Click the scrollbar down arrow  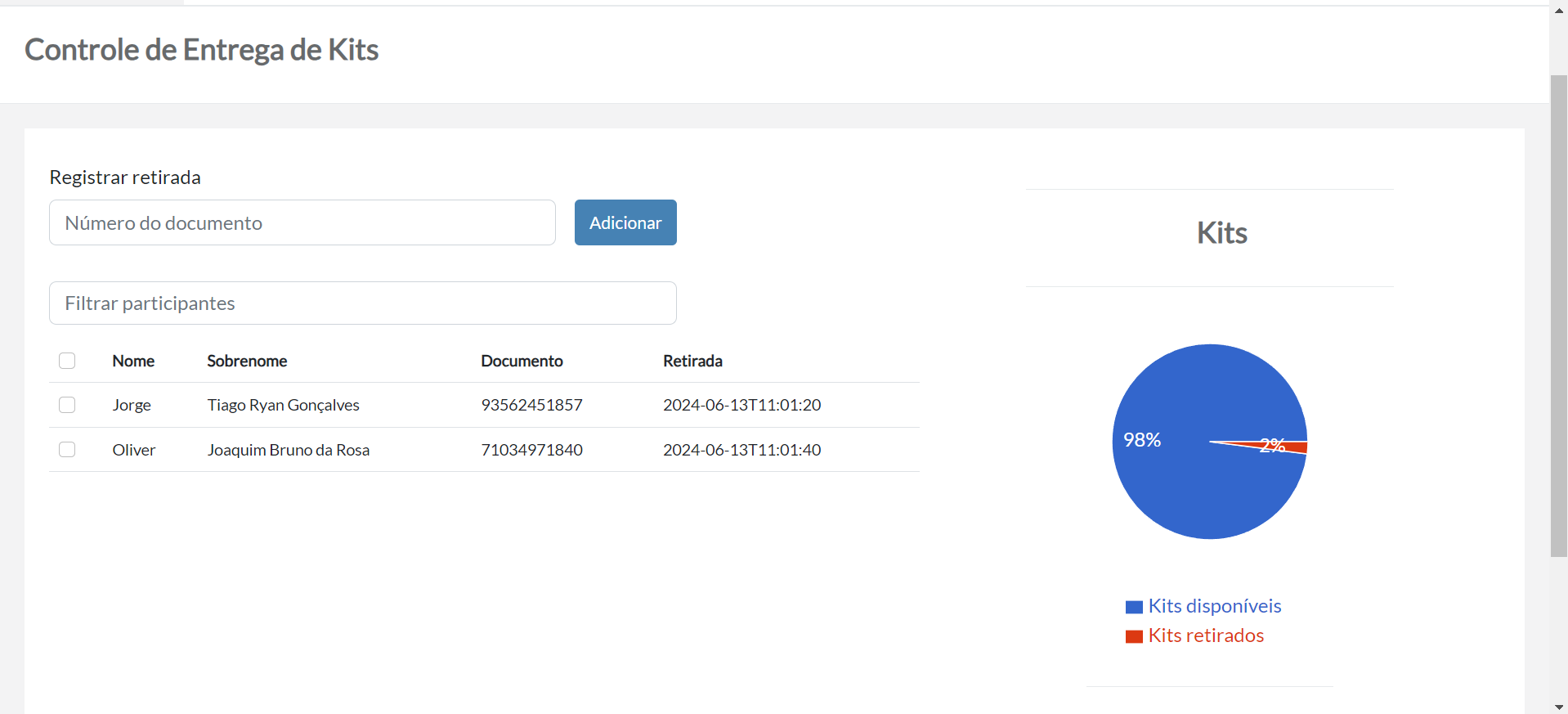(x=1559, y=706)
